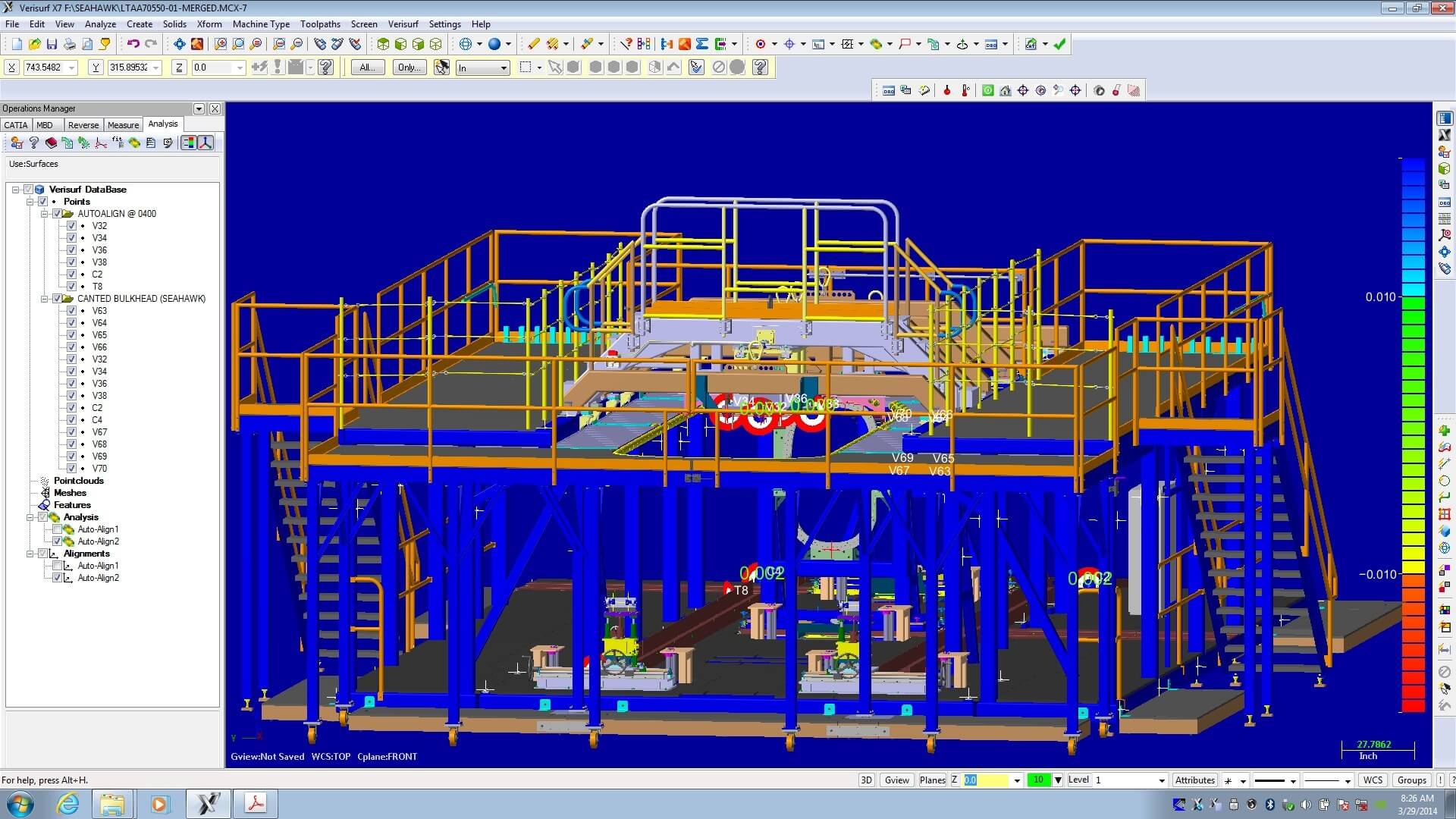Screen dimensions: 1456x819
Task: Check the Auto-Align1 checkbox under Analysis
Action: pyautogui.click(x=57, y=529)
